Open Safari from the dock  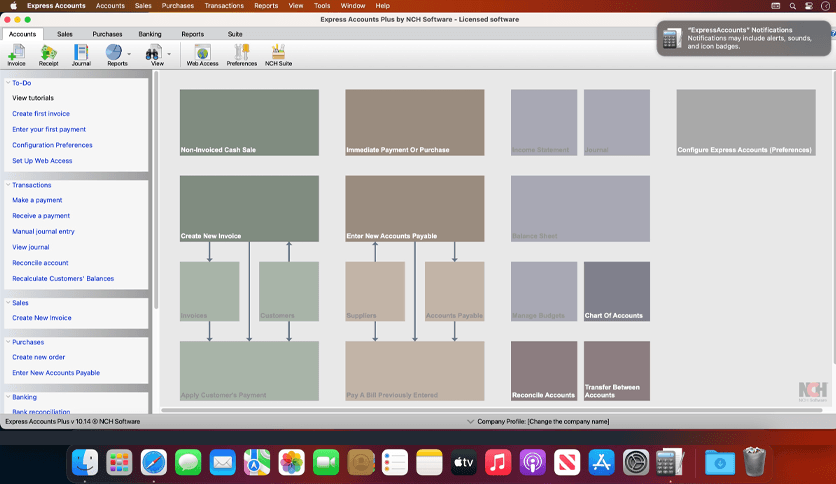click(153, 462)
